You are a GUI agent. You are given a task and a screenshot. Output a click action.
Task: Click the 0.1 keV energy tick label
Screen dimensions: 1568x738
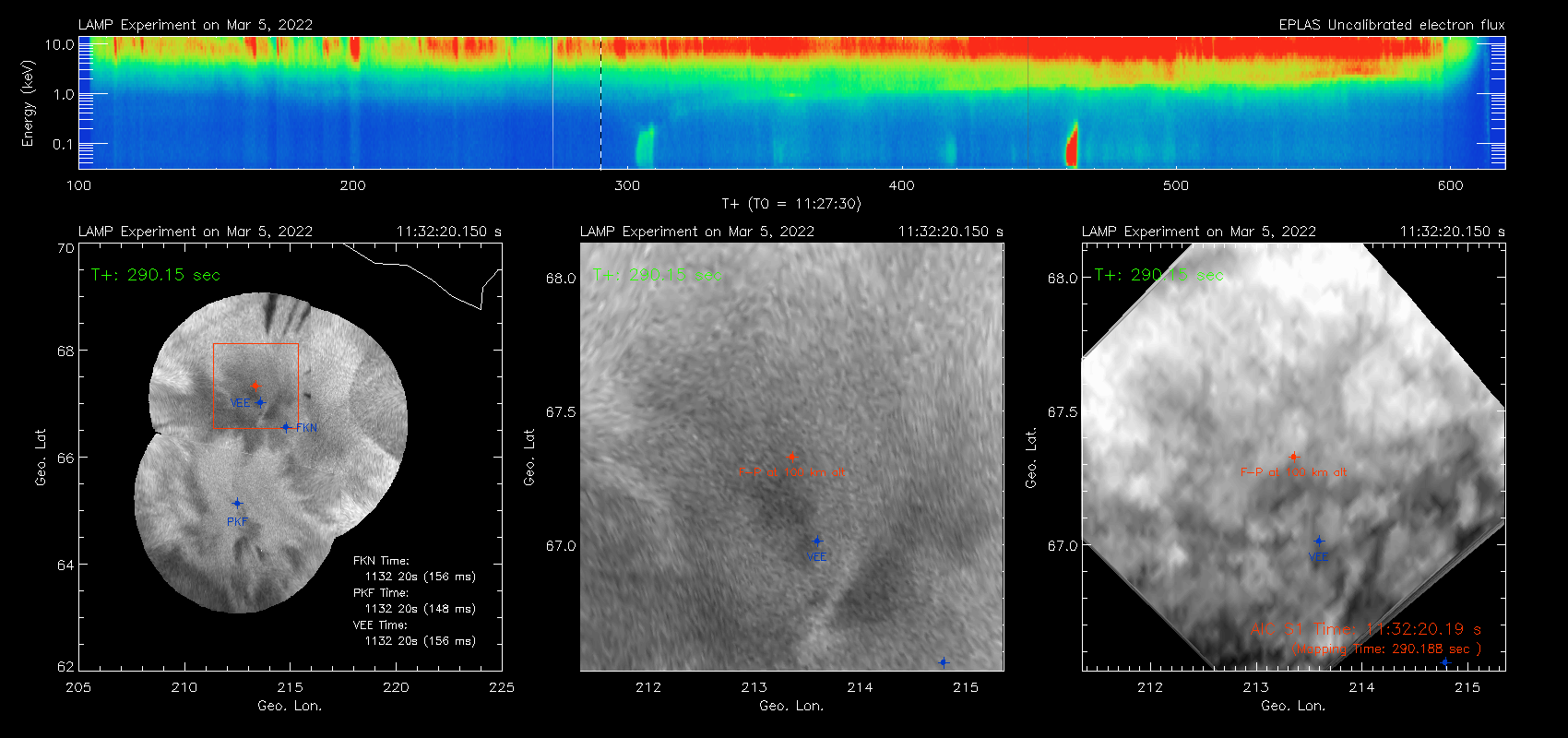64,144
